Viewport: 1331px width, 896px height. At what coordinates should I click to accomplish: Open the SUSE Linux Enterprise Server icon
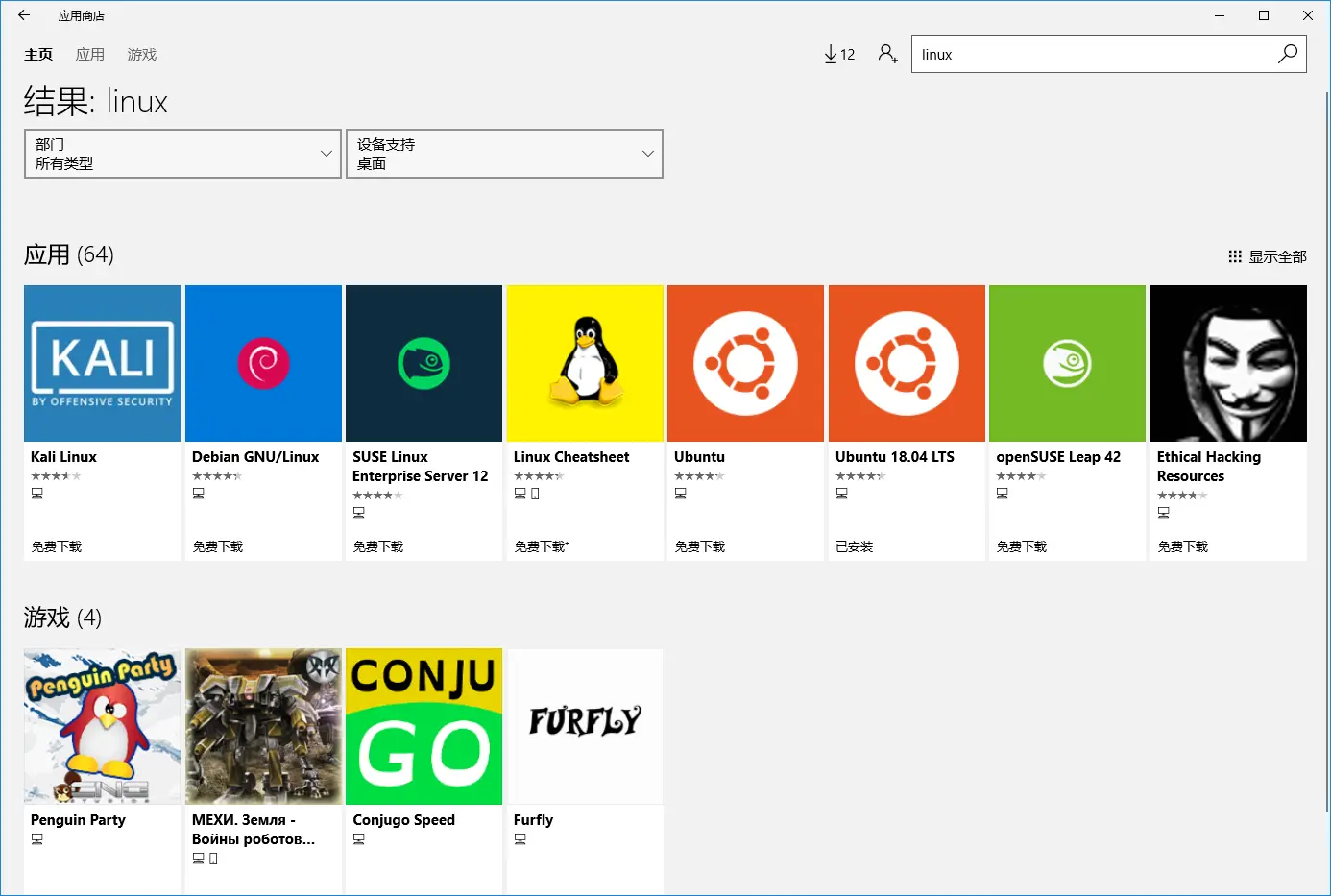pos(423,363)
